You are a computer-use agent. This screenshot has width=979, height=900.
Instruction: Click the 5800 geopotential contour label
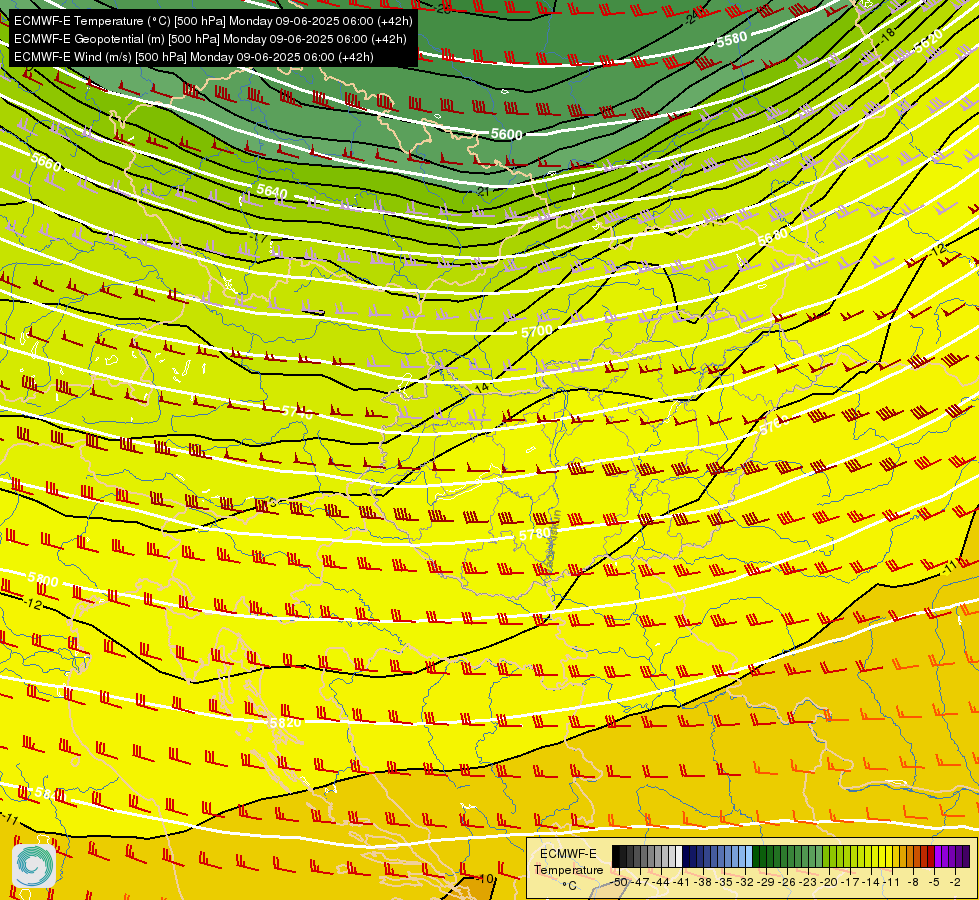coord(43,580)
